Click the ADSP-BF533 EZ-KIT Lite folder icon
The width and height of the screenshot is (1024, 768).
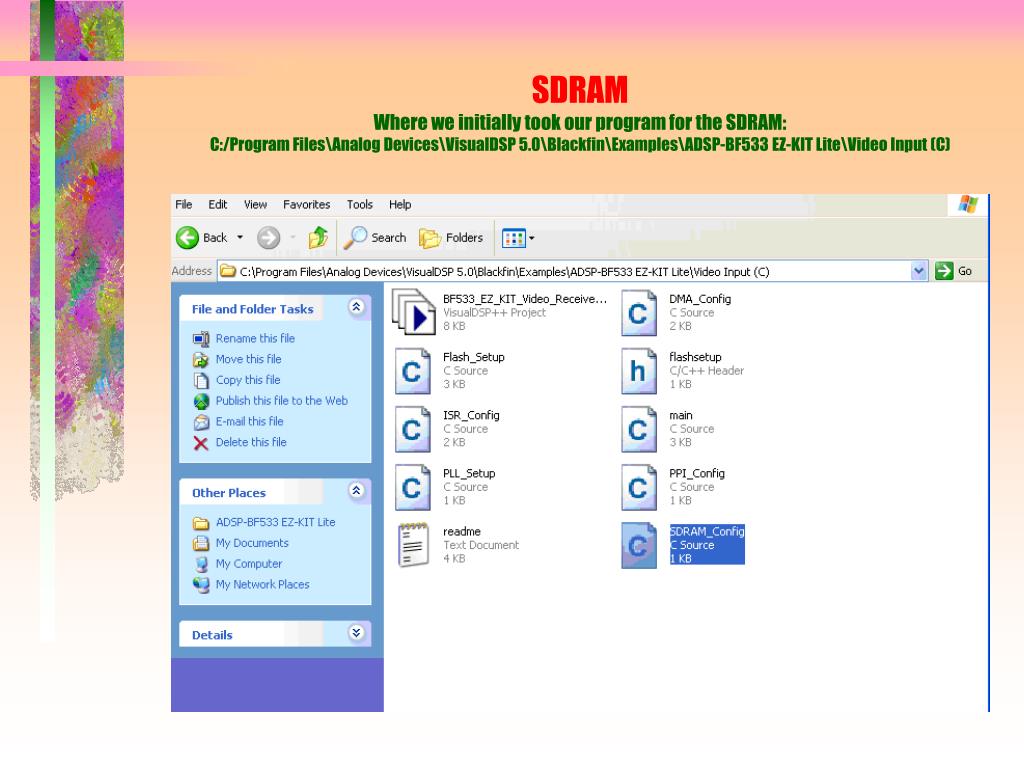click(201, 523)
